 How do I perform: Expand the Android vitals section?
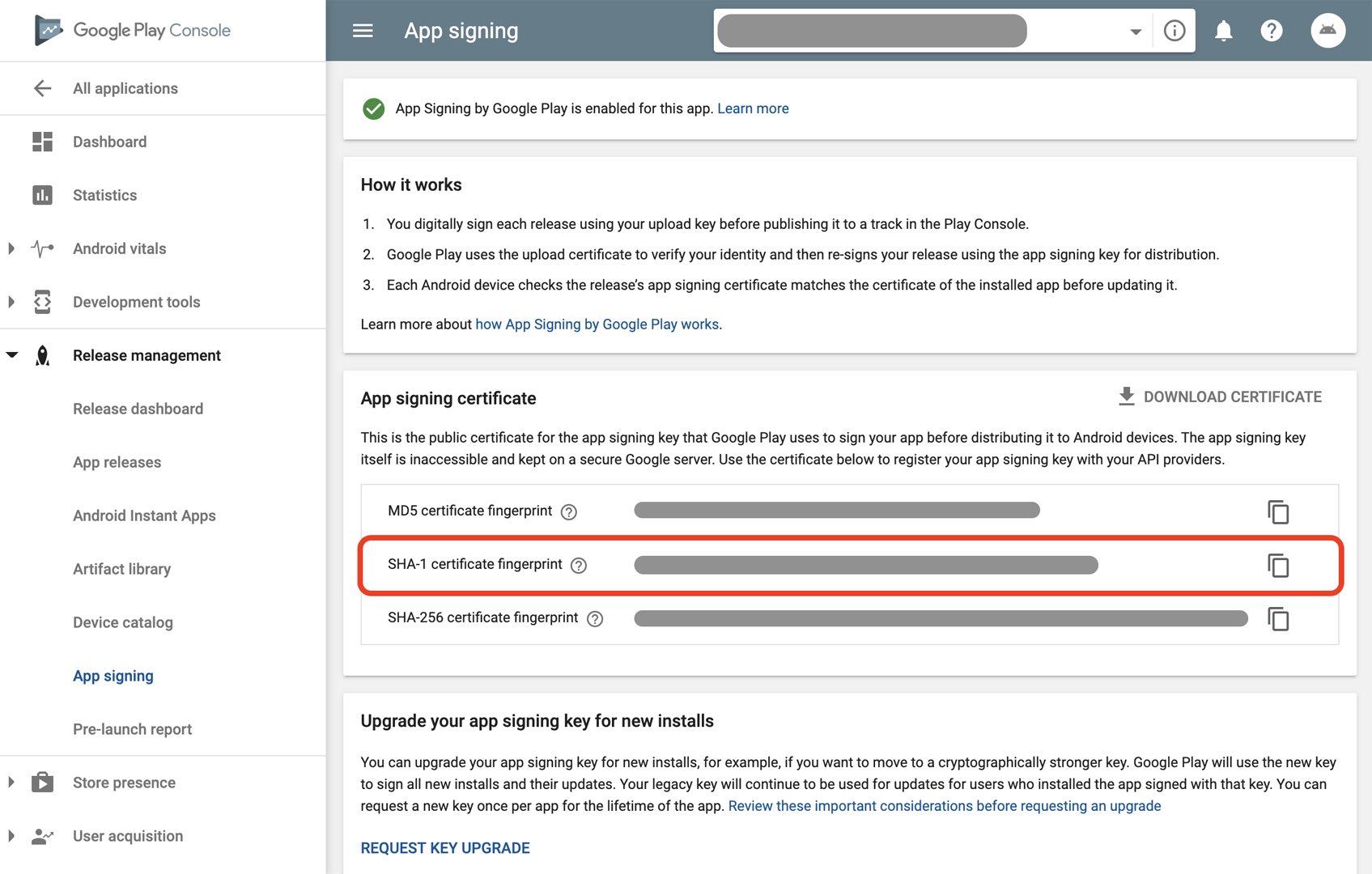[x=11, y=248]
